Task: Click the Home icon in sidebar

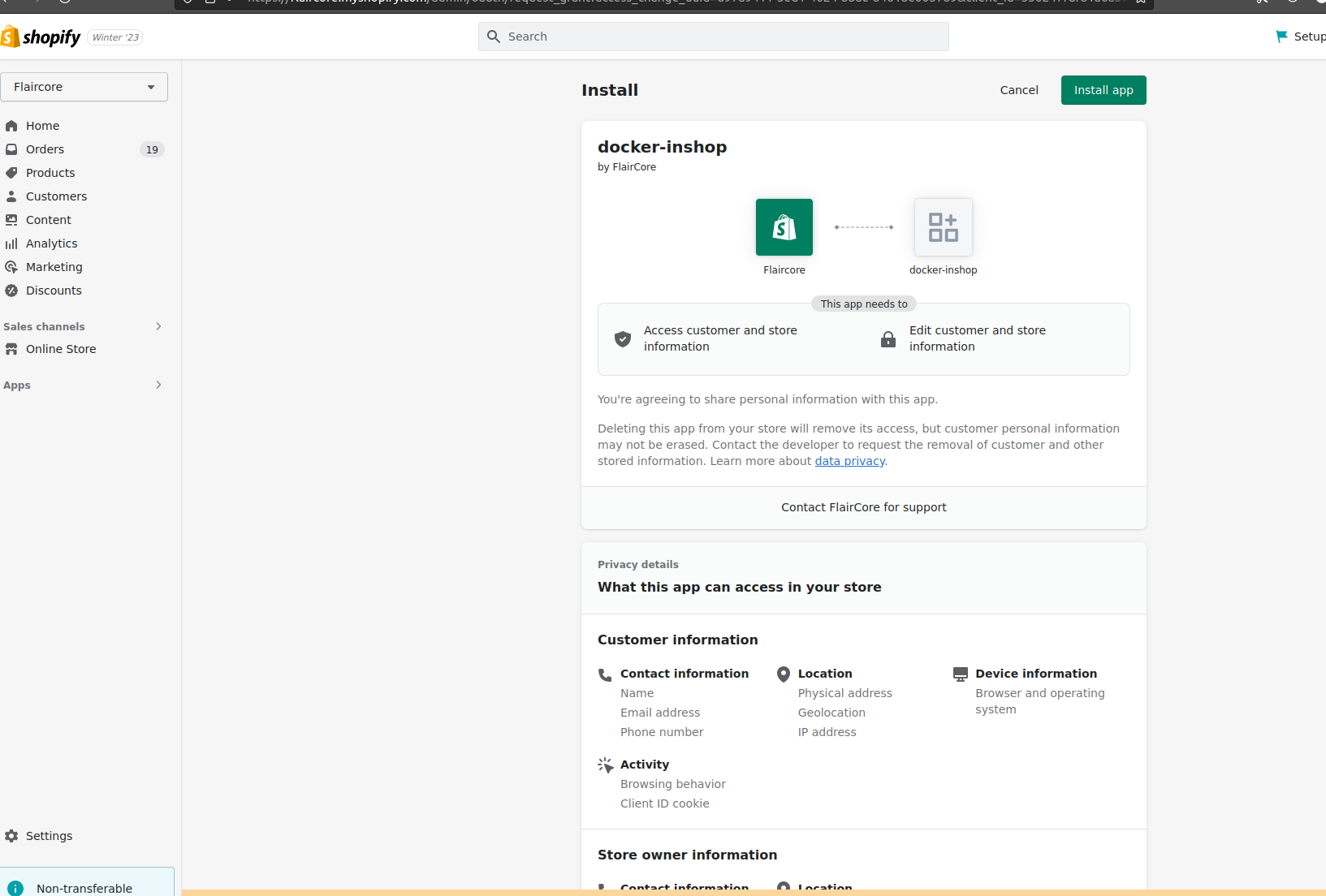Action: click(x=11, y=126)
